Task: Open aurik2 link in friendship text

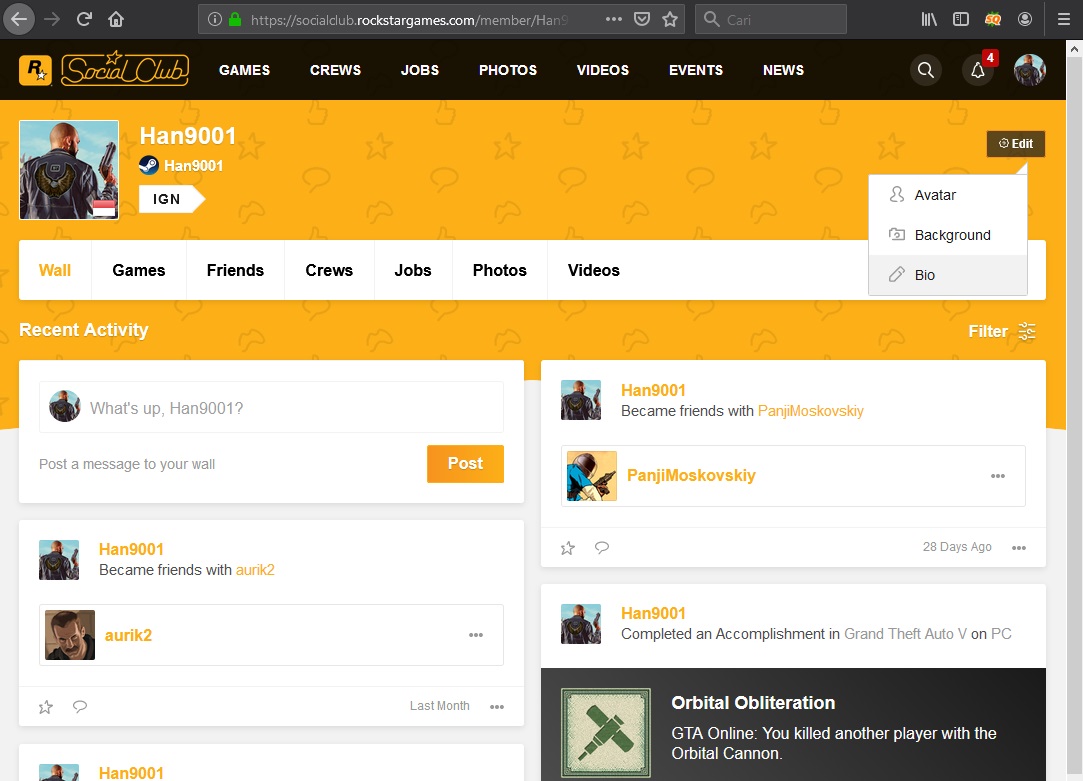Action: [x=256, y=570]
